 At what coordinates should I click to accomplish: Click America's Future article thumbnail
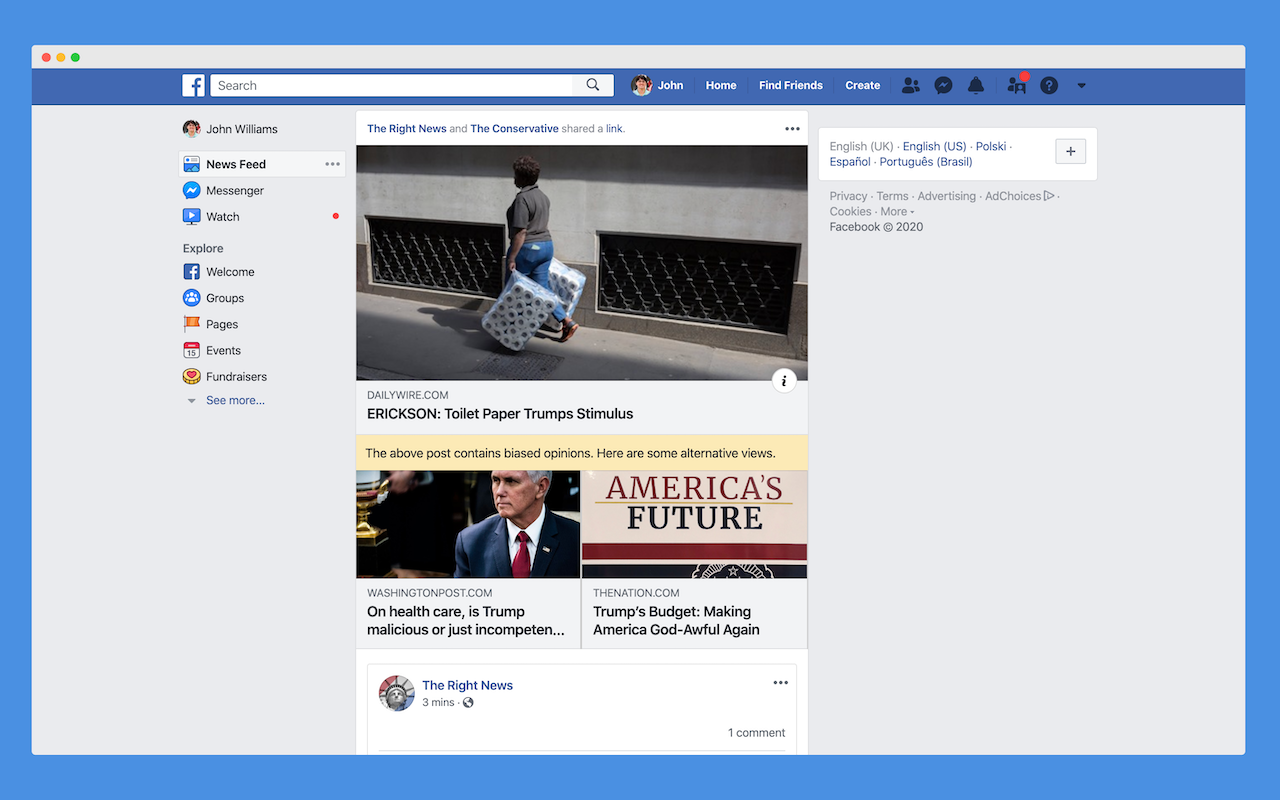click(x=694, y=524)
